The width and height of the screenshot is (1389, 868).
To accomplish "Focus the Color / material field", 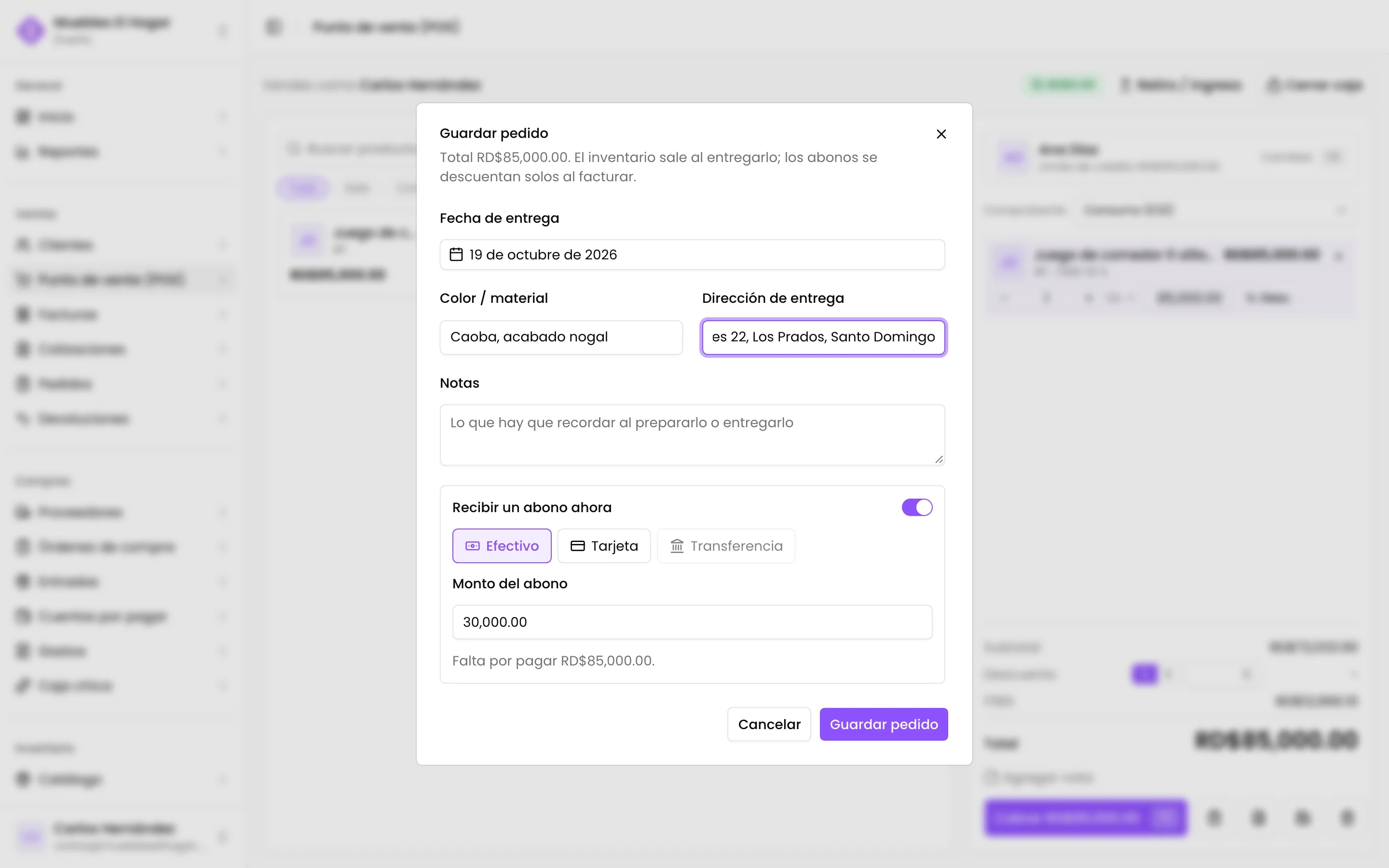I will (x=561, y=337).
